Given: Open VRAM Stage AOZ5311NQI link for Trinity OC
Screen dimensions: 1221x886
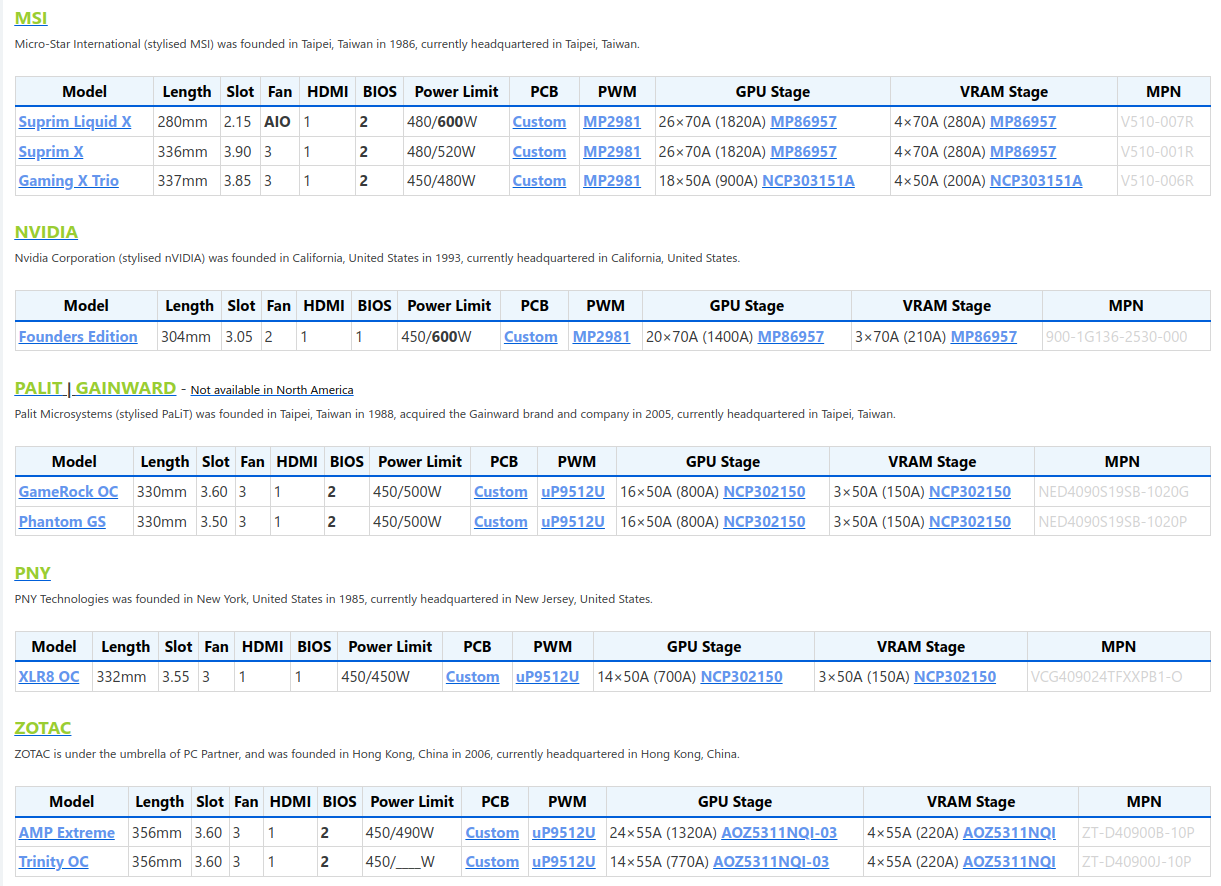Looking at the screenshot, I should (1009, 862).
